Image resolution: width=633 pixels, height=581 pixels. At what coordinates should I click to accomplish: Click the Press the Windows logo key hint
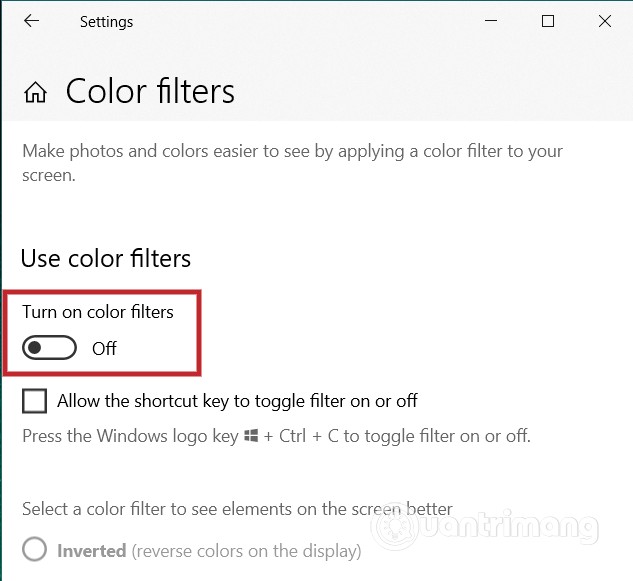(x=130, y=436)
